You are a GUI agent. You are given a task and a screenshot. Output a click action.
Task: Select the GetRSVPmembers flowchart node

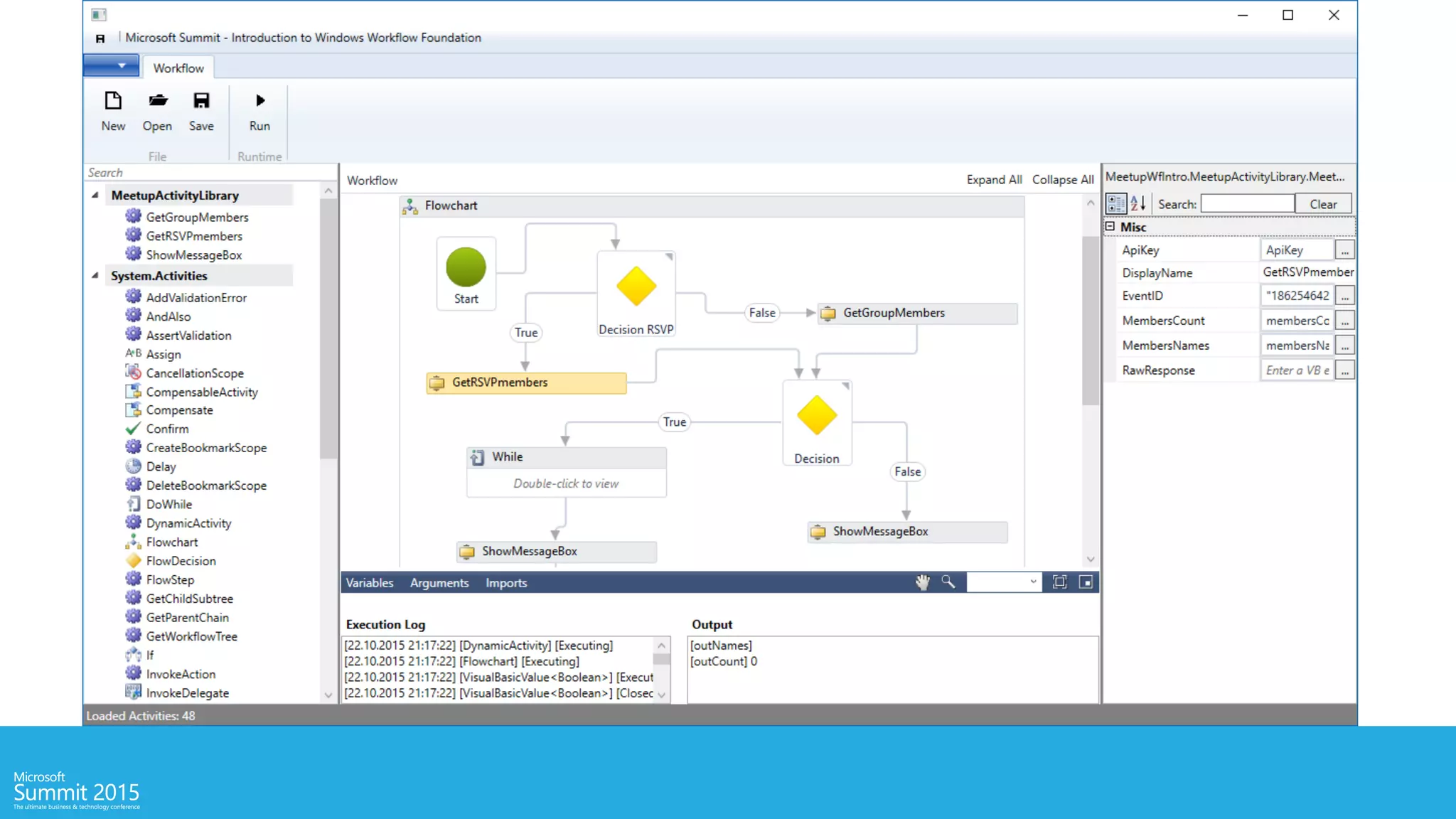(x=526, y=382)
